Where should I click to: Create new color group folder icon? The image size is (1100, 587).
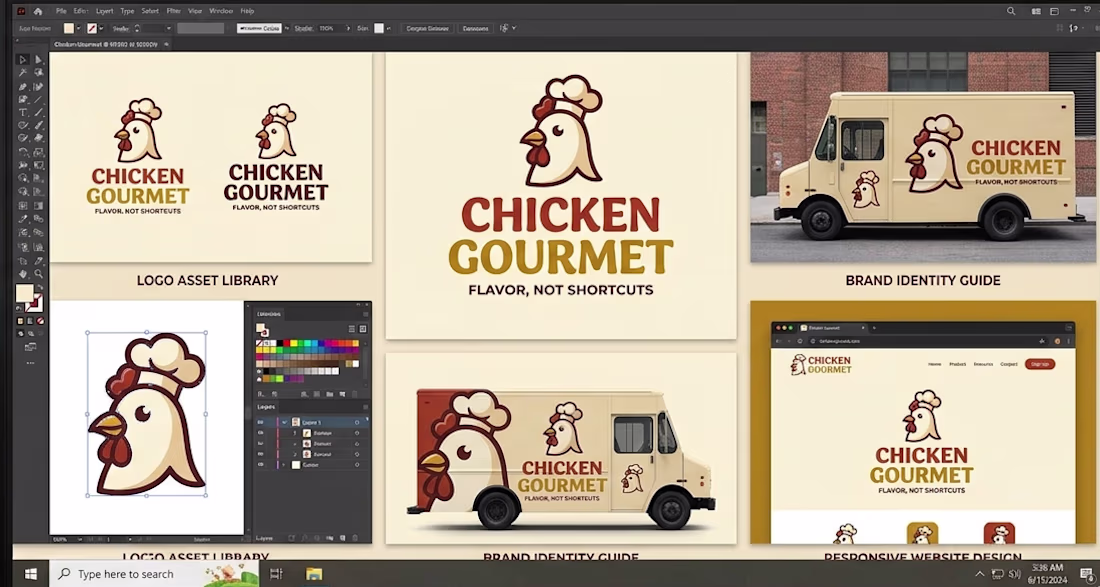[330, 394]
